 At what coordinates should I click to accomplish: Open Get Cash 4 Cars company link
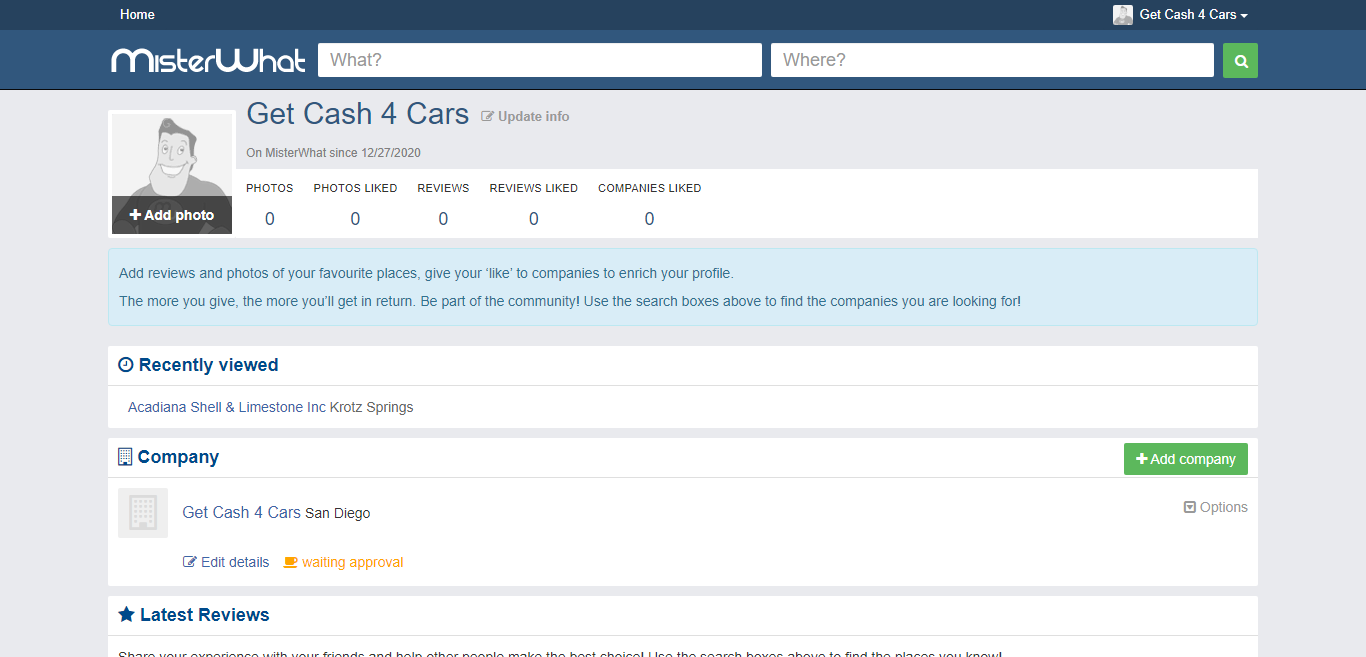click(x=241, y=512)
